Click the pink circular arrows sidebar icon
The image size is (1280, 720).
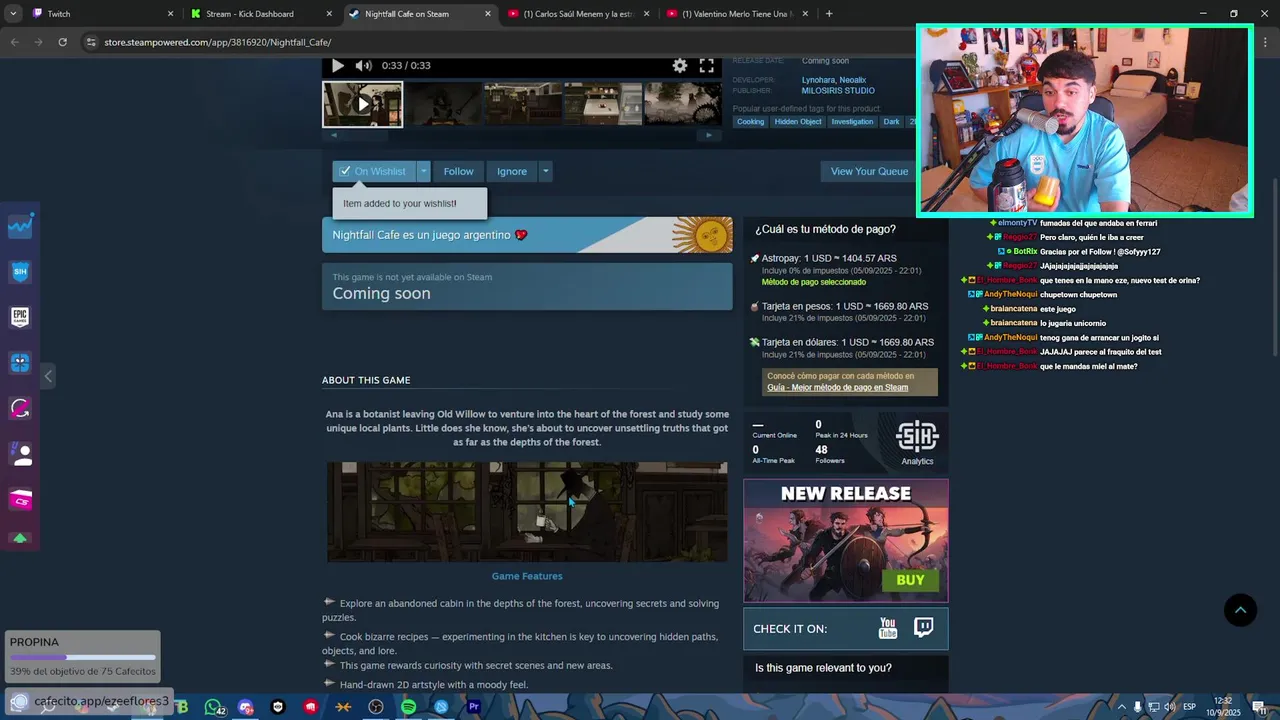20,408
